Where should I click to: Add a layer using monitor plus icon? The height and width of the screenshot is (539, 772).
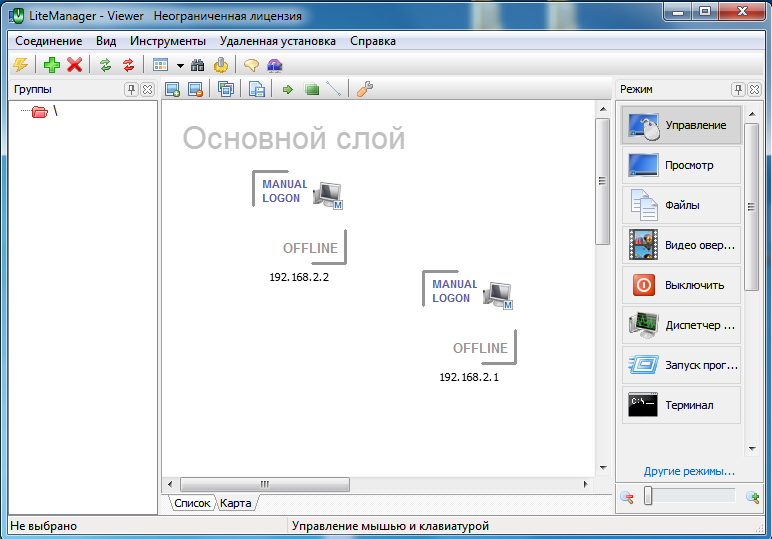pyautogui.click(x=172, y=89)
